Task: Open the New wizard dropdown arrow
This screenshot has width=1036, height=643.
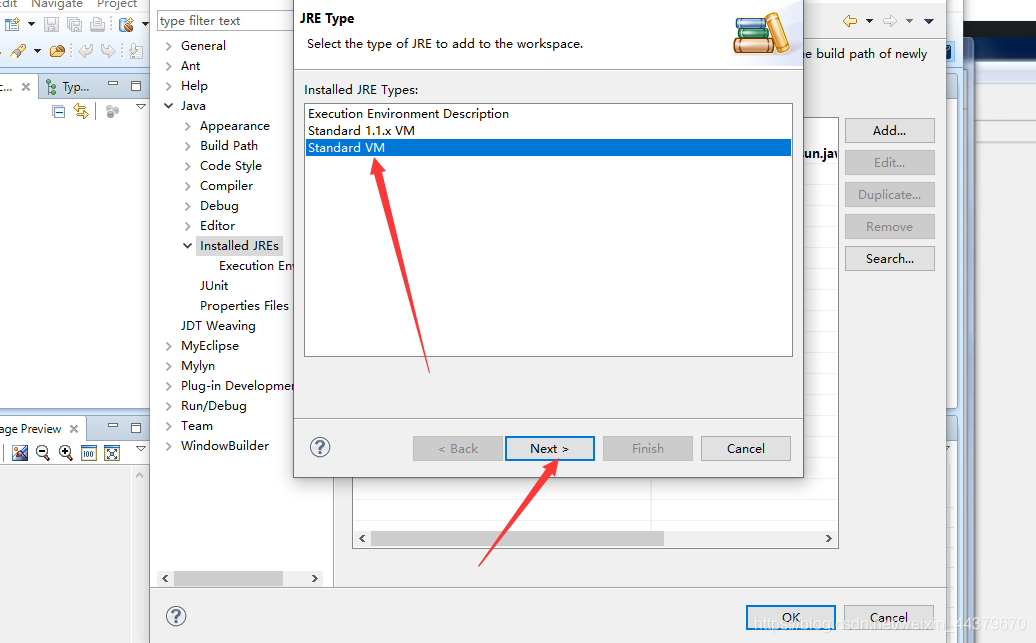Action: click(31, 24)
